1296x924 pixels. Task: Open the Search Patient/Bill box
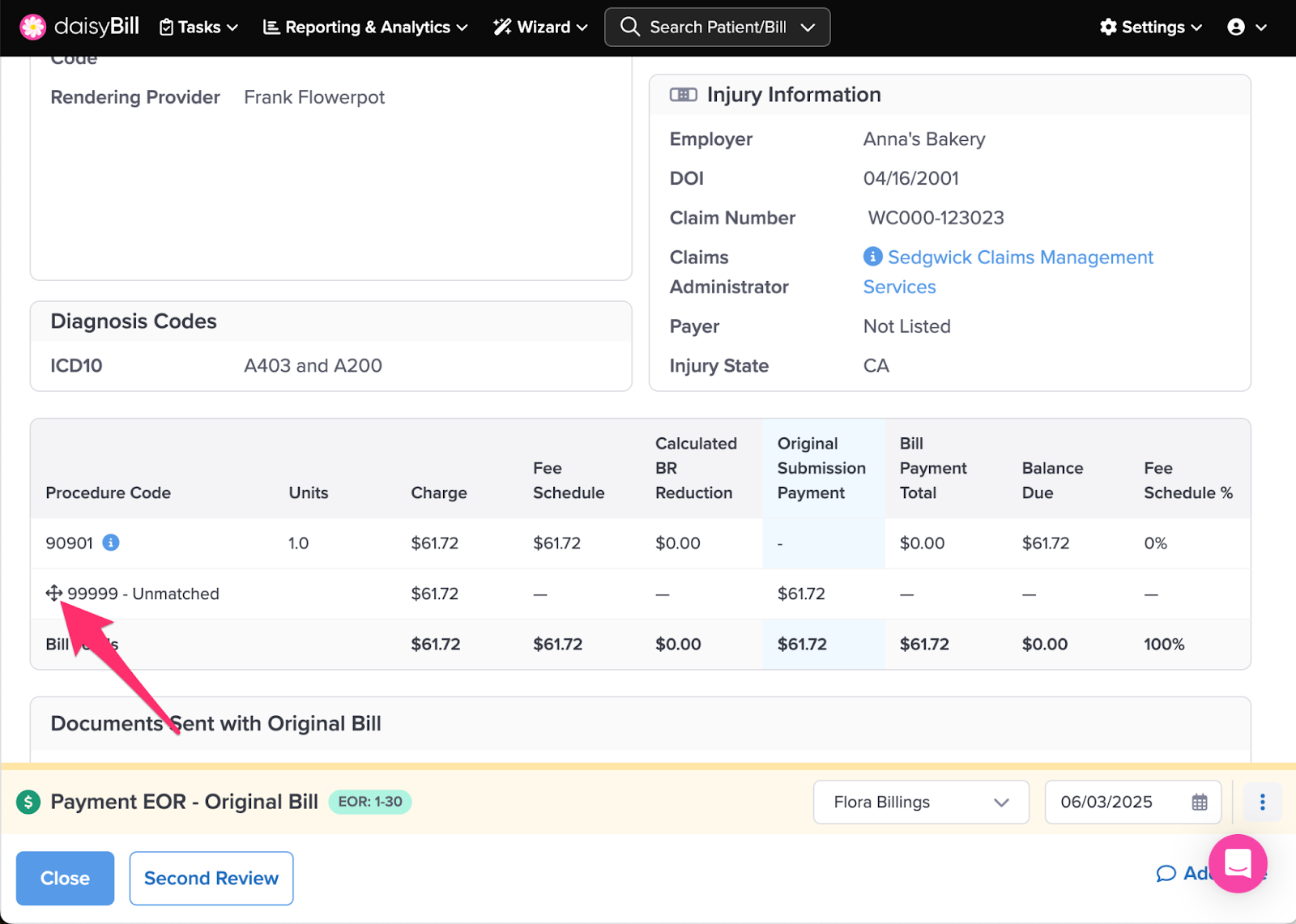pos(717,28)
